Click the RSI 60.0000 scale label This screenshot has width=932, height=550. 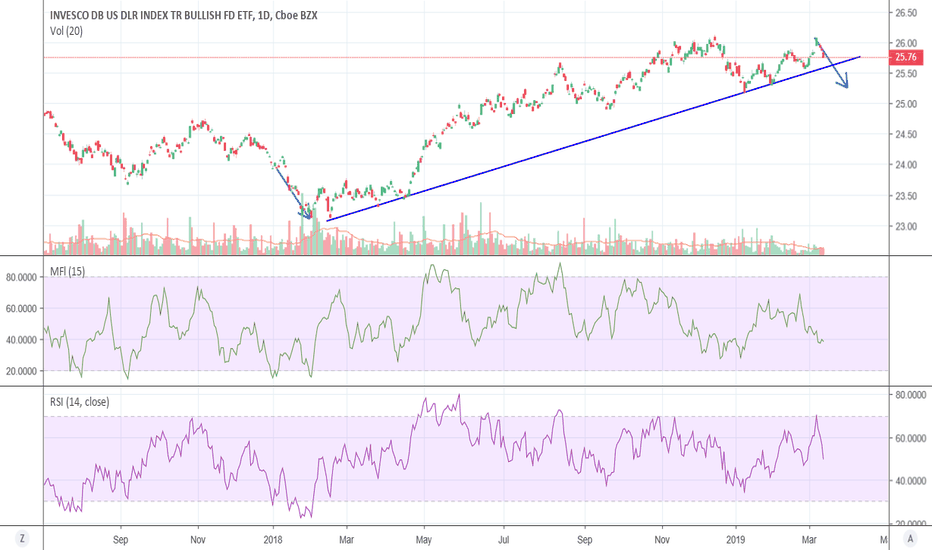[x=911, y=438]
